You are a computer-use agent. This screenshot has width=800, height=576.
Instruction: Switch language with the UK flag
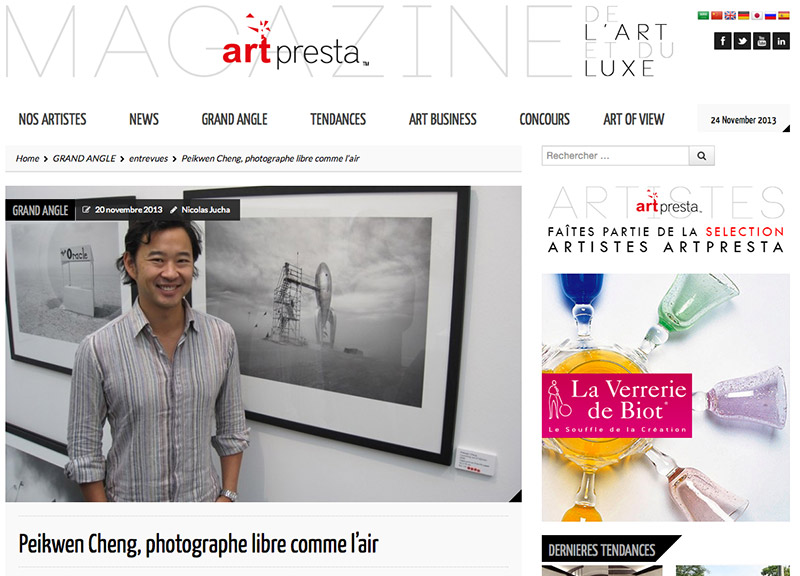coord(730,15)
